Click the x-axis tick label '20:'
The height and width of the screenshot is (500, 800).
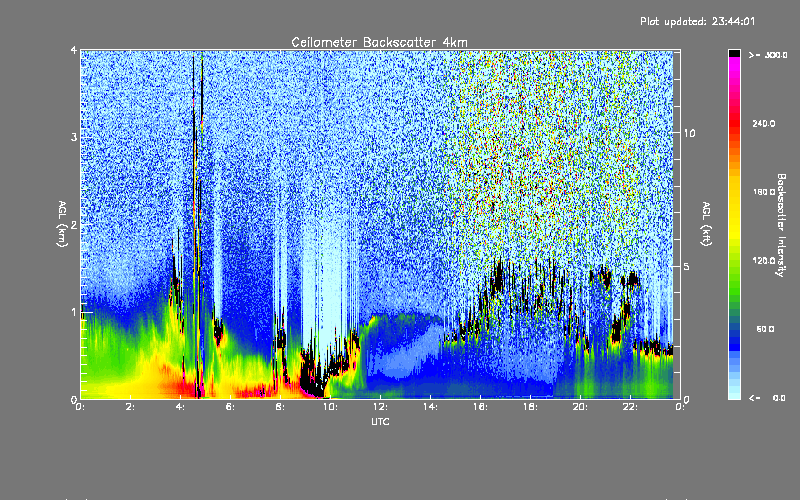click(580, 407)
